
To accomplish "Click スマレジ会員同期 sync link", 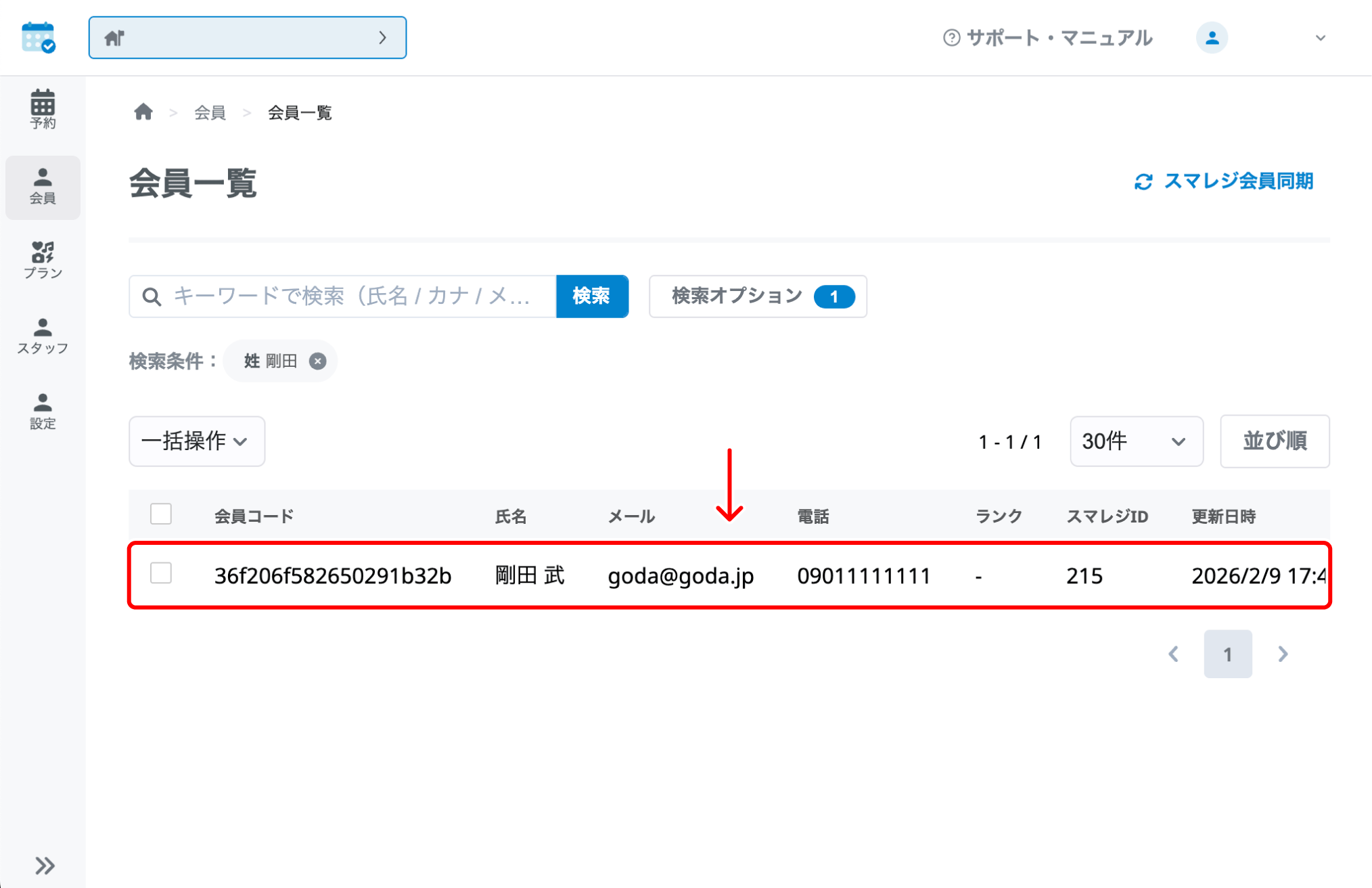I will pyautogui.click(x=1224, y=181).
